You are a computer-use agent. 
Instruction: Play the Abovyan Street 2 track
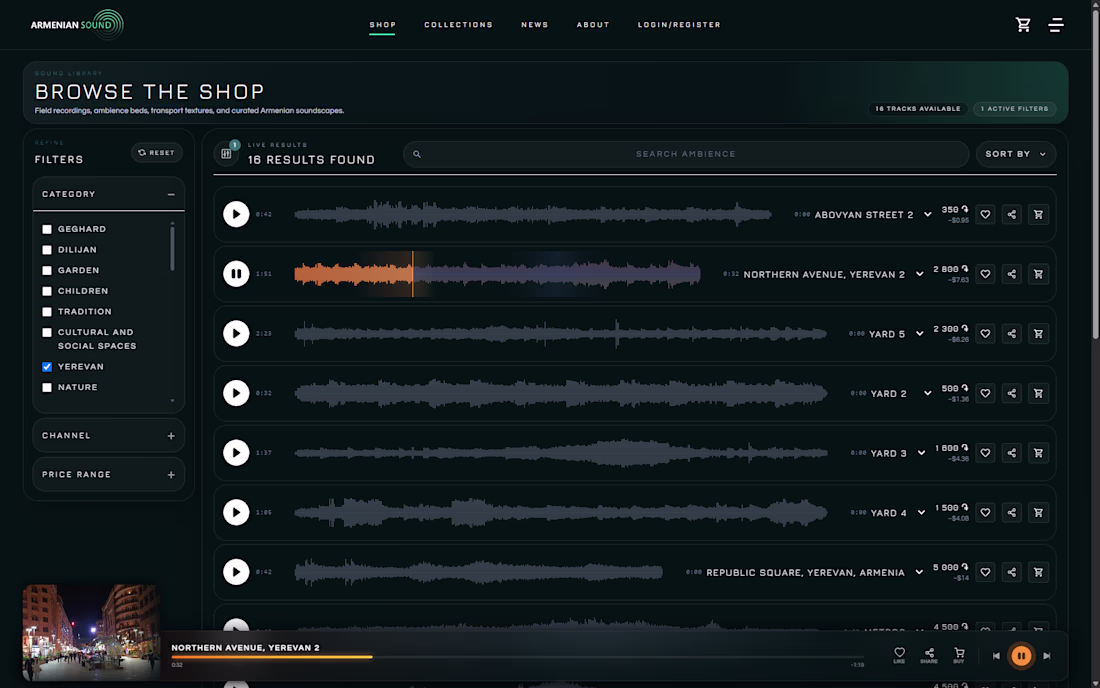(236, 215)
